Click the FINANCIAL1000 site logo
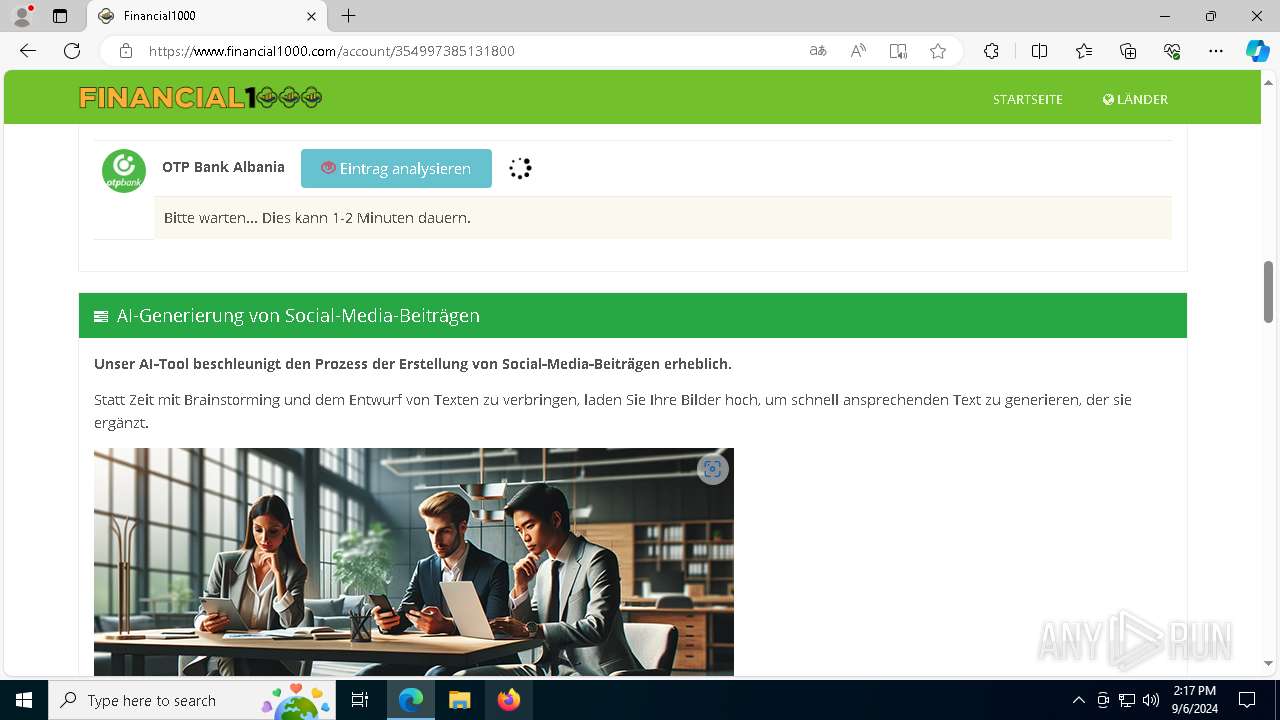The image size is (1280, 720). click(x=200, y=98)
